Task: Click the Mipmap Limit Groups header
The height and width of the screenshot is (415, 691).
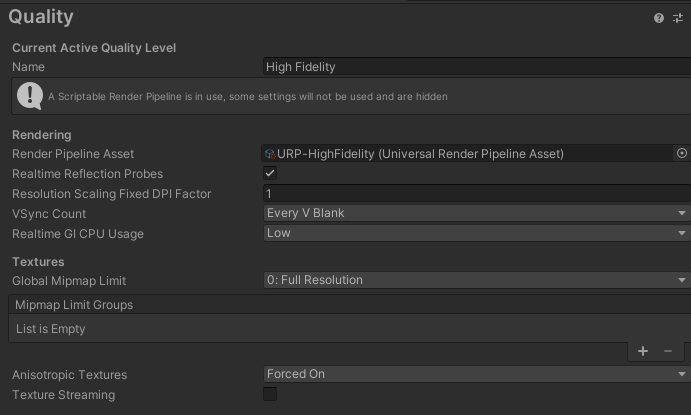Action: (x=350, y=304)
